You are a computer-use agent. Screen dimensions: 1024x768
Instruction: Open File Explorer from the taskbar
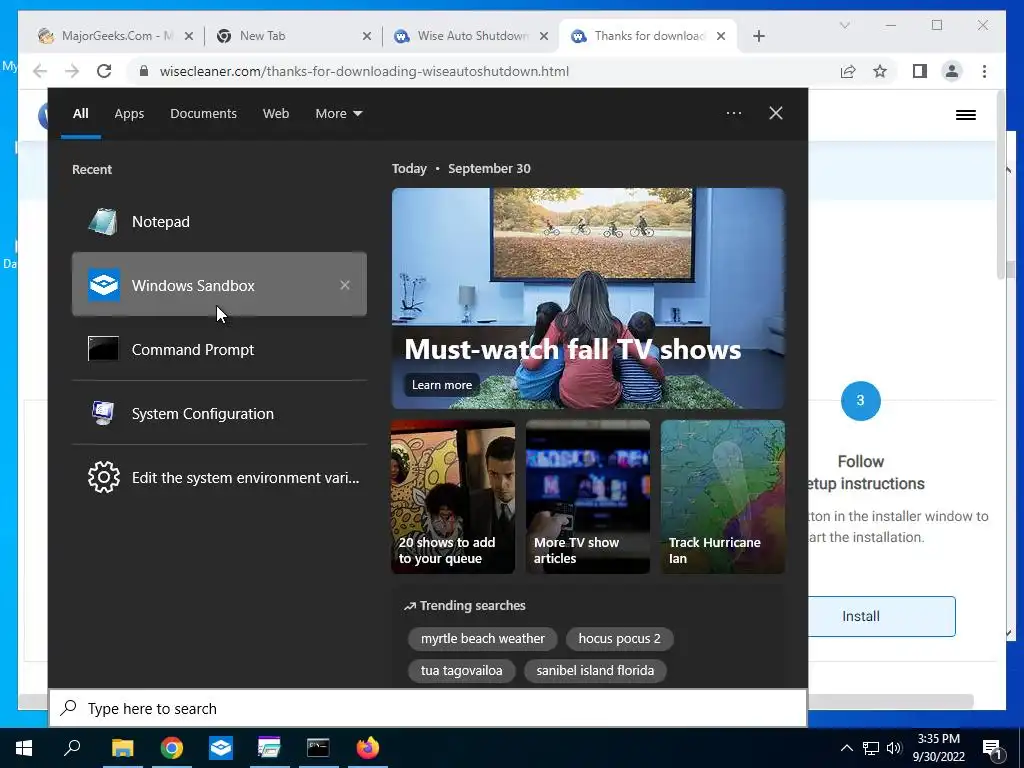122,748
